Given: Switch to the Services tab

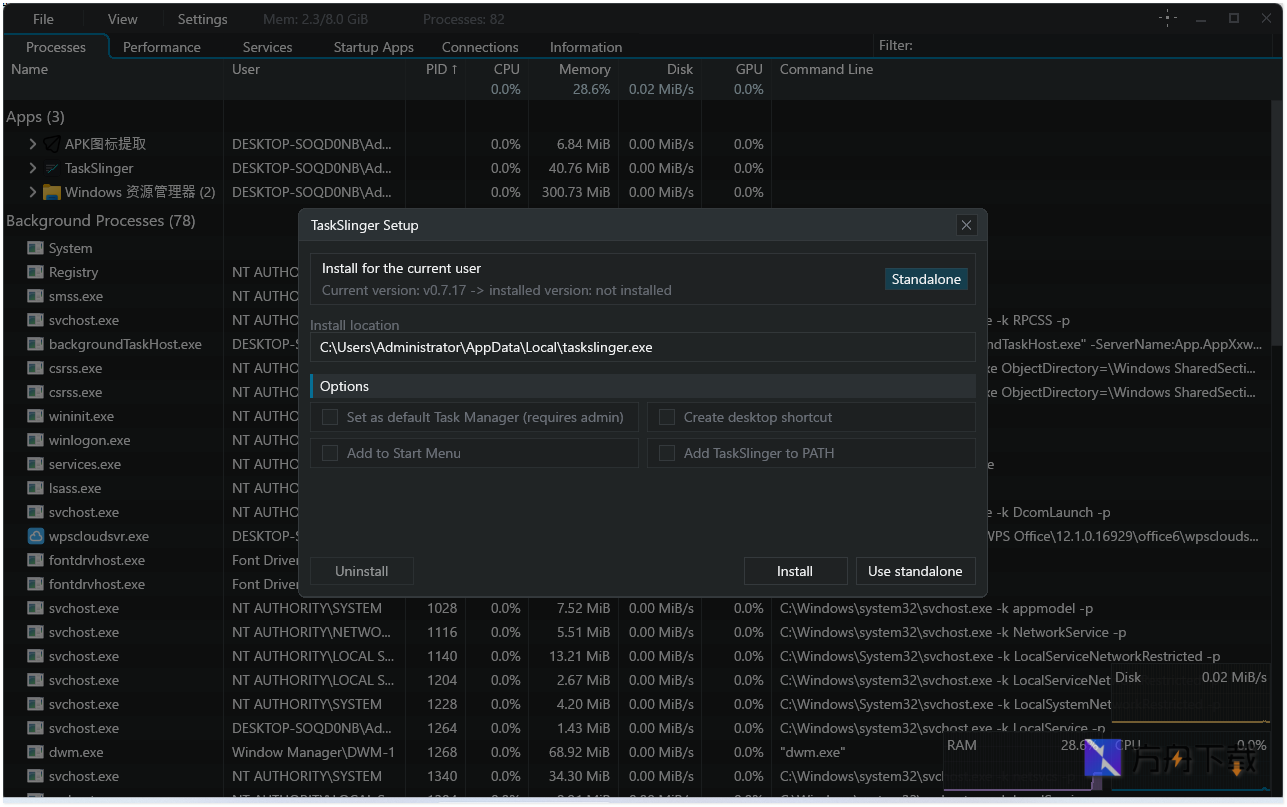Looking at the screenshot, I should [x=268, y=47].
